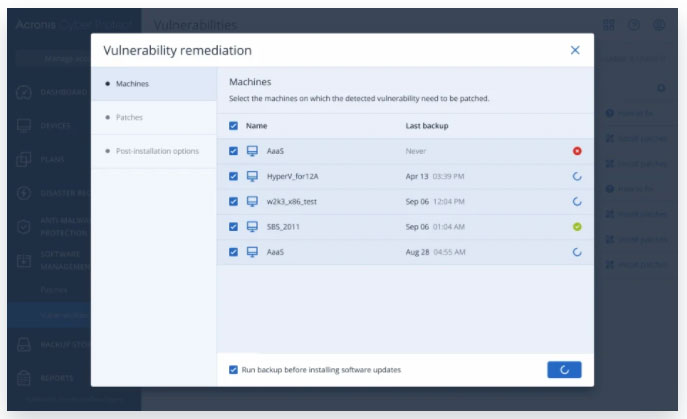The image size is (687, 419).
Task: Disable Run backup before installing software updates
Action: [234, 370]
